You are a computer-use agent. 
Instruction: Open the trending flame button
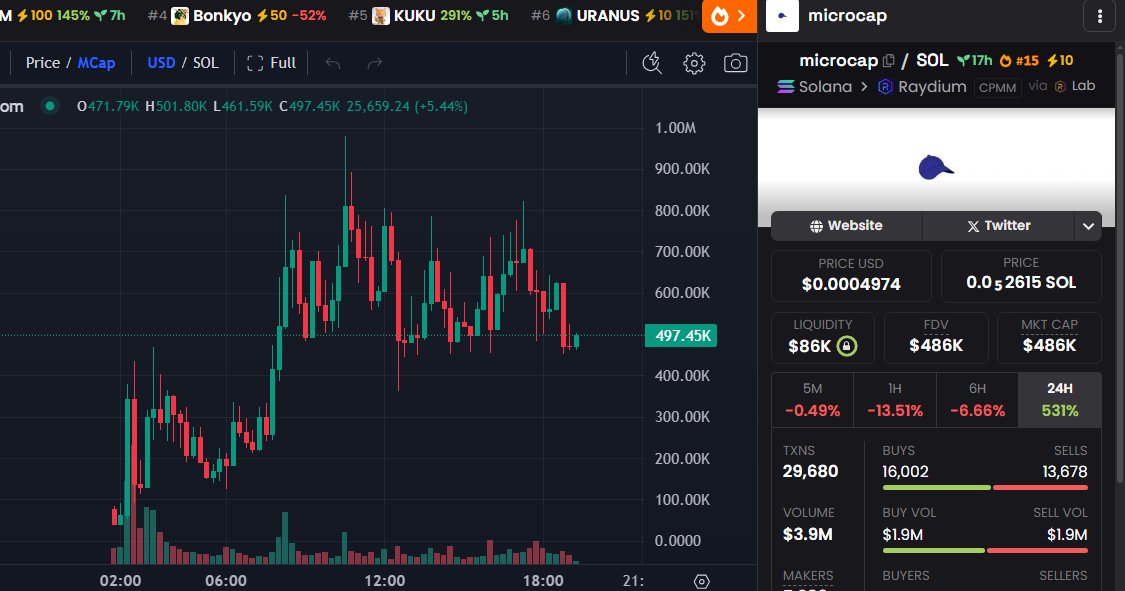(728, 16)
